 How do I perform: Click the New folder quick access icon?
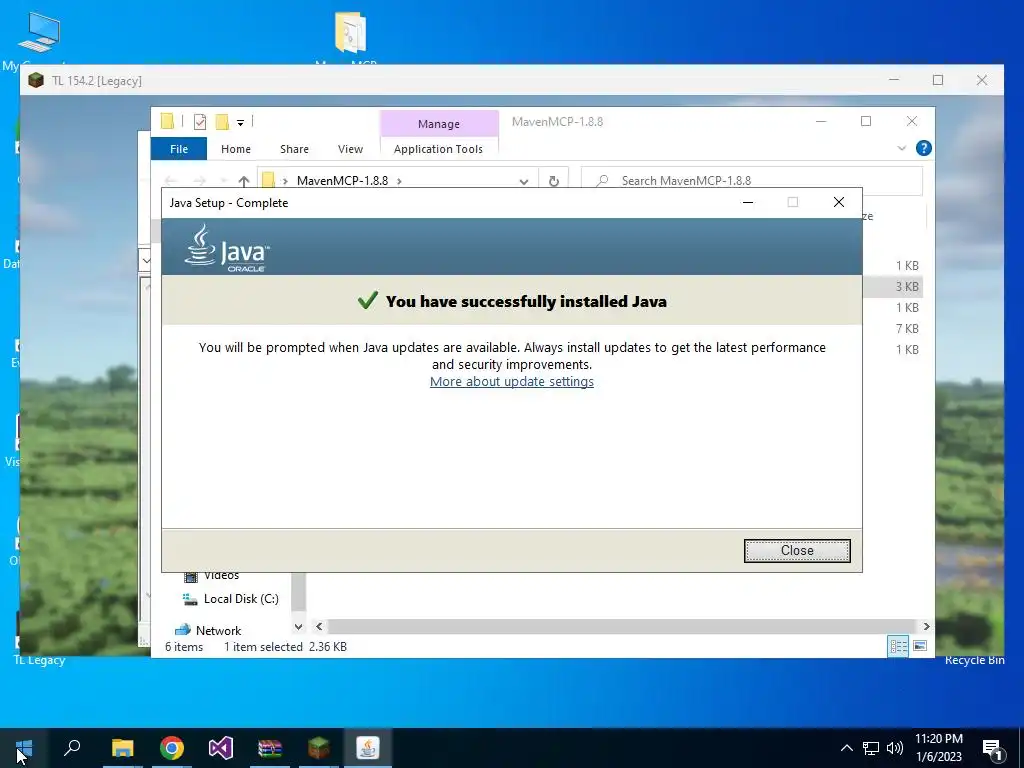(222, 121)
